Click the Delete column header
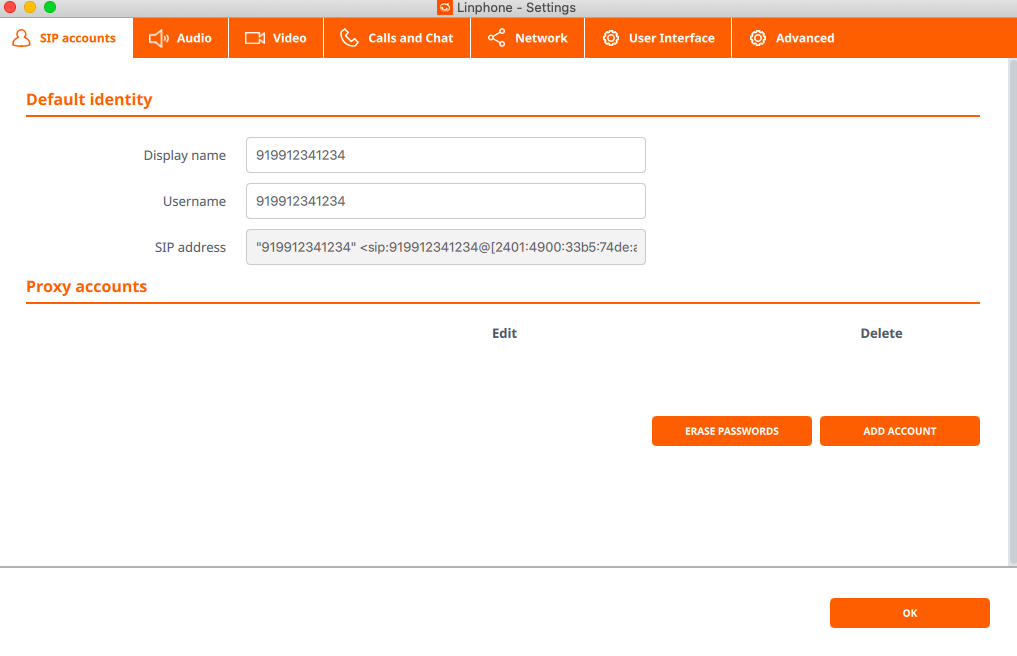 click(x=881, y=333)
